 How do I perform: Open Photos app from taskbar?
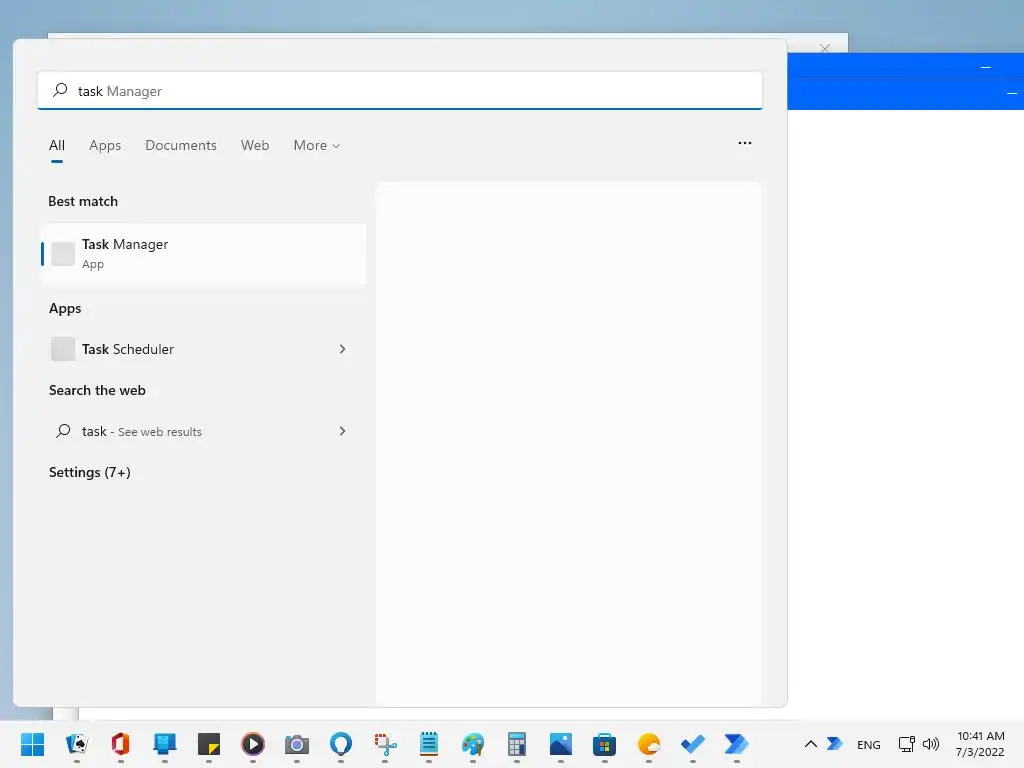coord(561,744)
